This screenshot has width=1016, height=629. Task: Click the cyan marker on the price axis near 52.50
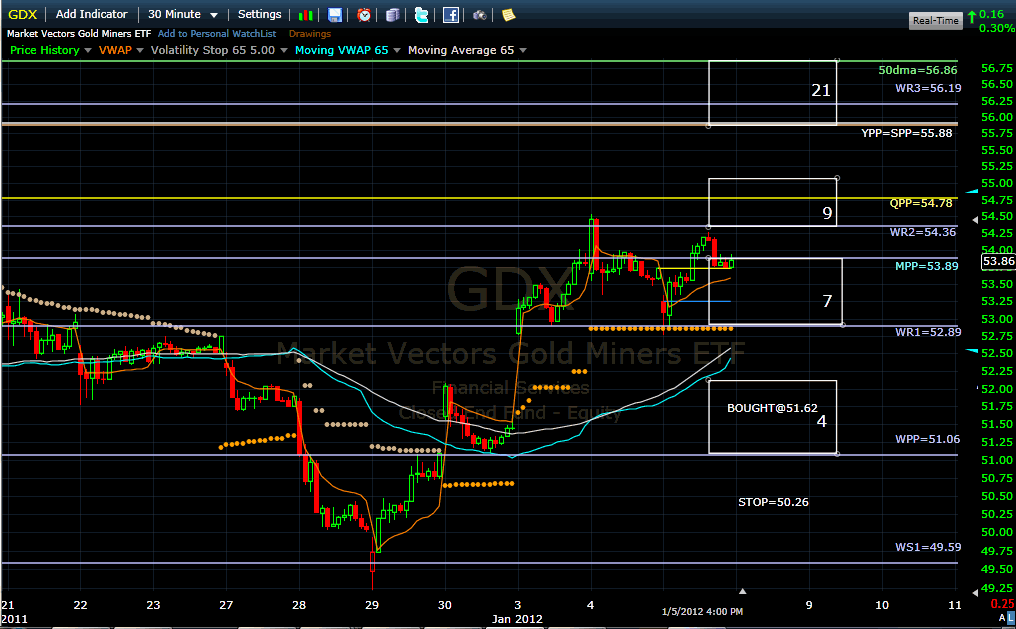pyautogui.click(x=972, y=350)
